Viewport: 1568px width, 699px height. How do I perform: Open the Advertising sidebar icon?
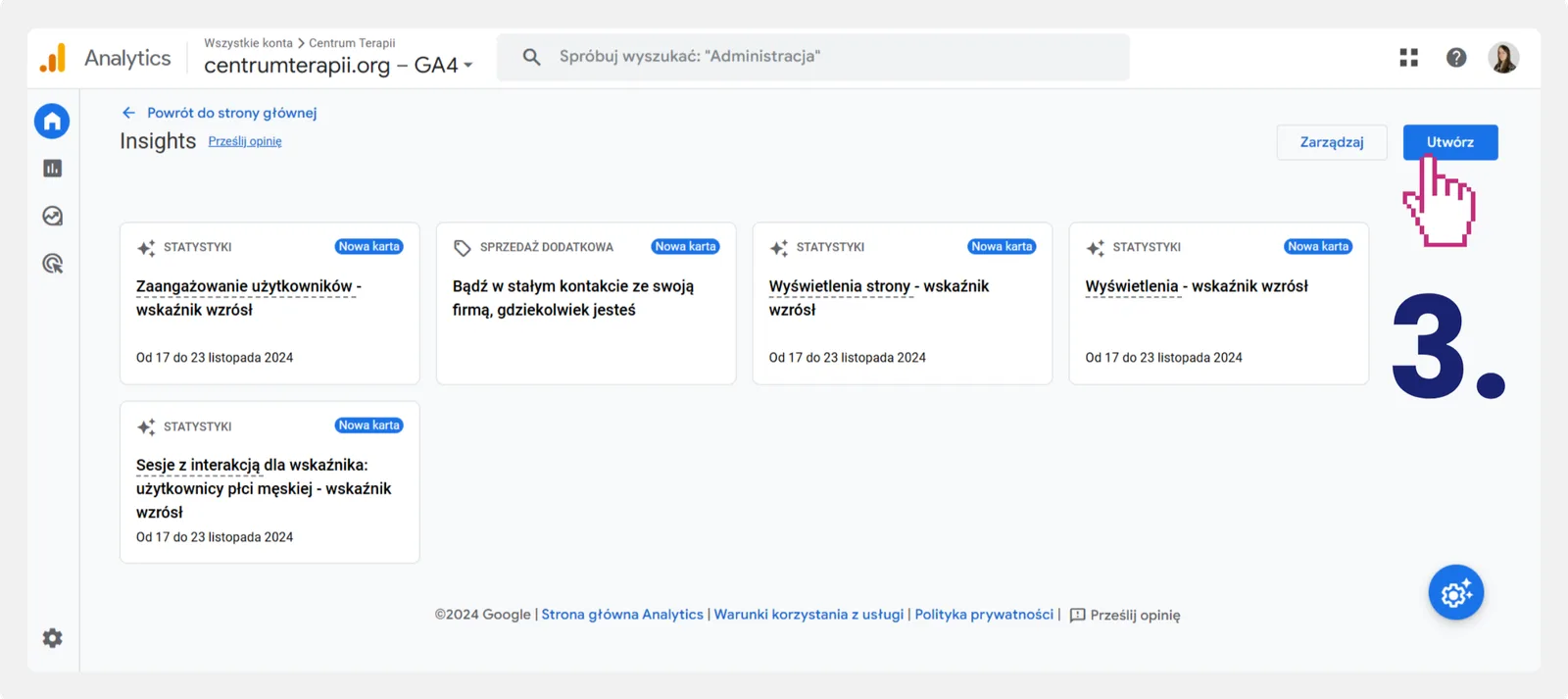(x=53, y=264)
